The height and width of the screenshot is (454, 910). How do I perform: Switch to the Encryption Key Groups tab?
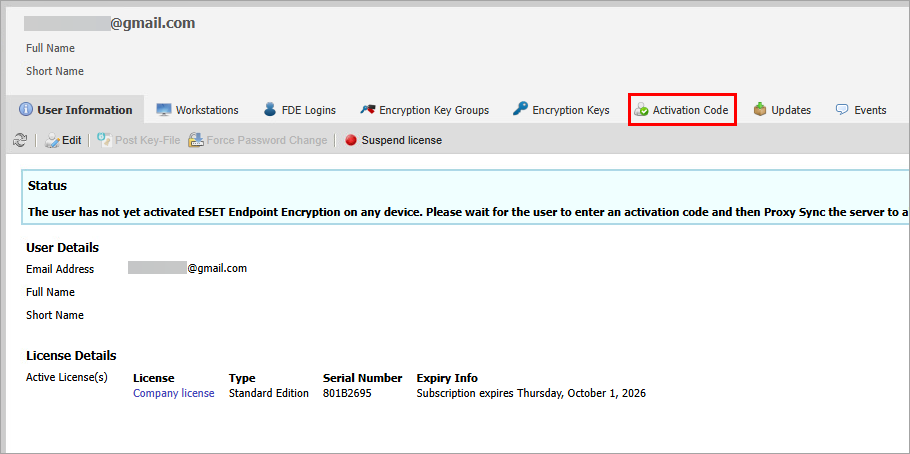pyautogui.click(x=425, y=110)
